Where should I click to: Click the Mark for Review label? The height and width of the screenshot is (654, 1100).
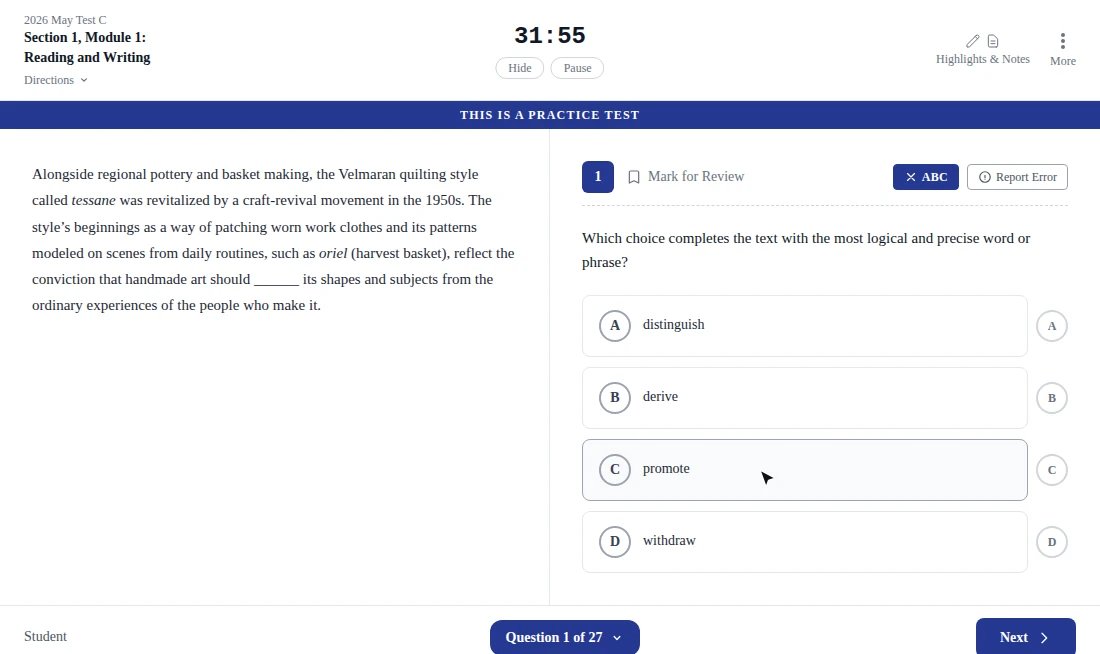click(695, 177)
